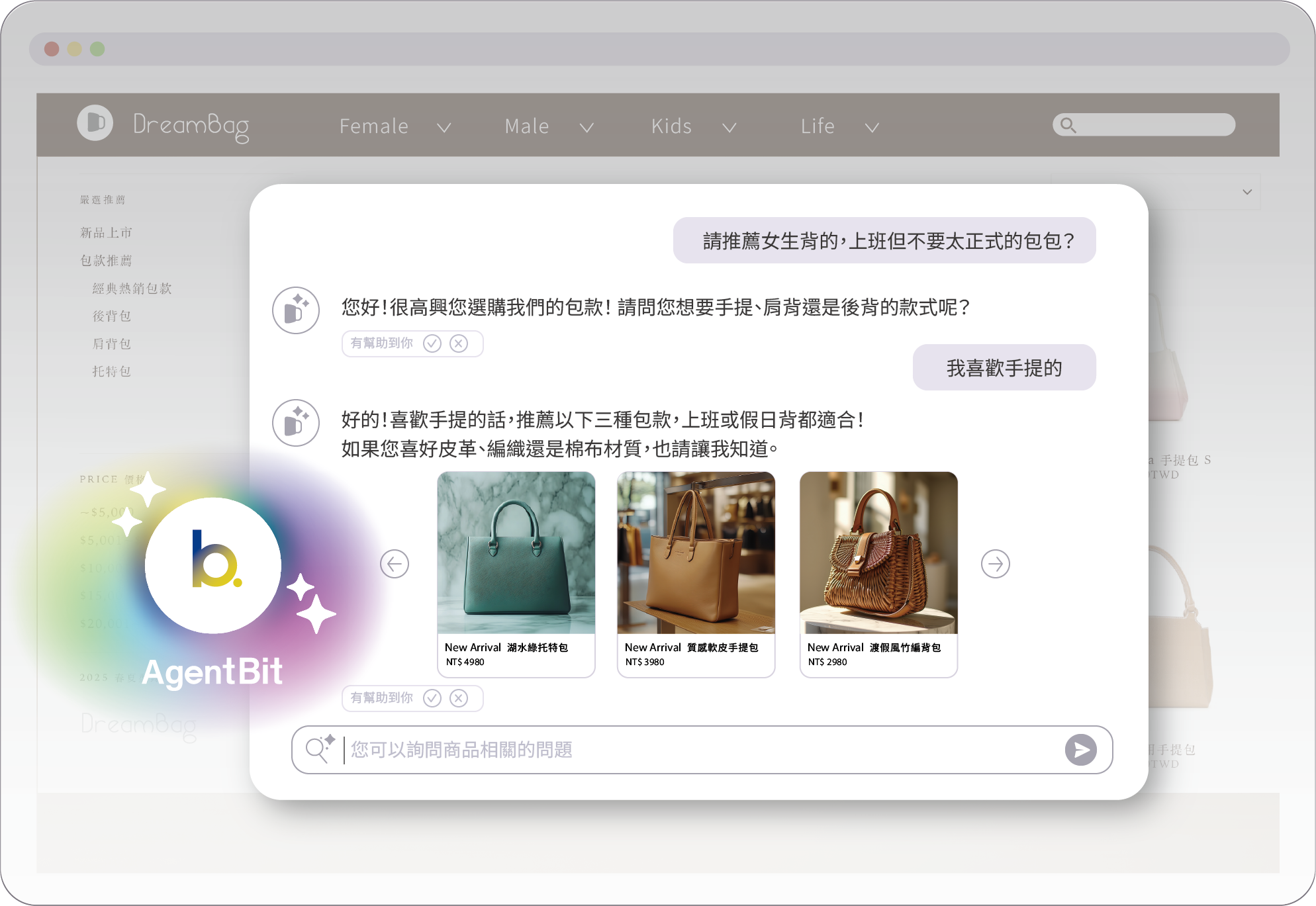Click the send arrow button in chat
The image size is (1316, 906).
pos(1080,750)
